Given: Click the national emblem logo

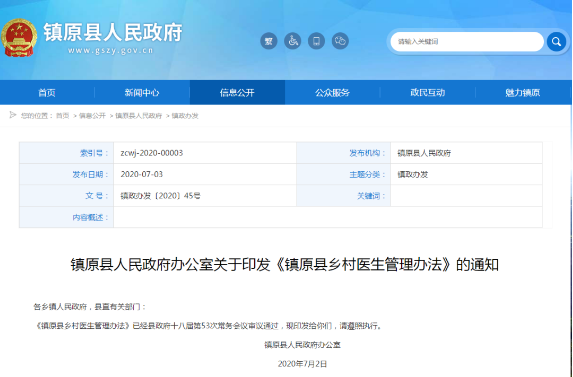Looking at the screenshot, I should [x=19, y=38].
